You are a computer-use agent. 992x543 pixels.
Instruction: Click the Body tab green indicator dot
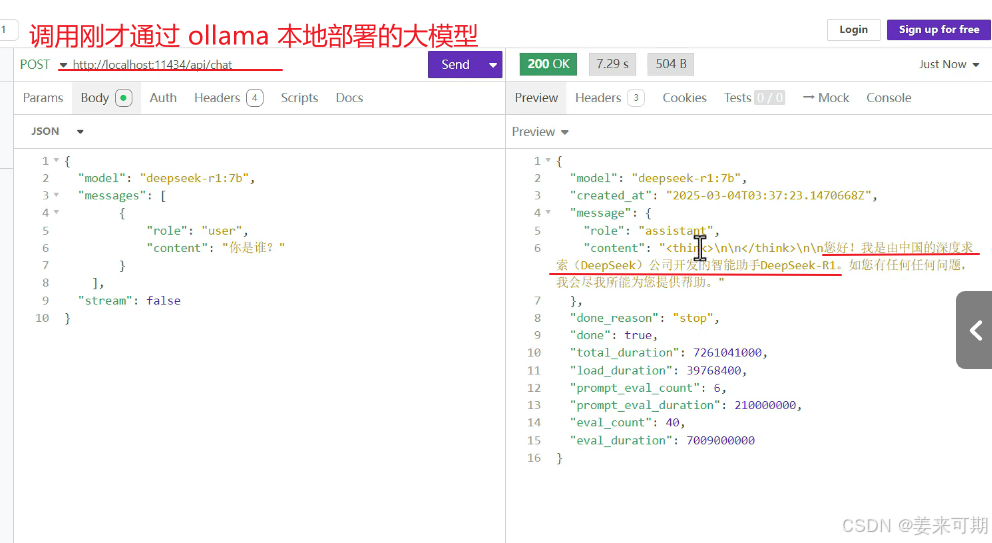pyautogui.click(x=123, y=98)
